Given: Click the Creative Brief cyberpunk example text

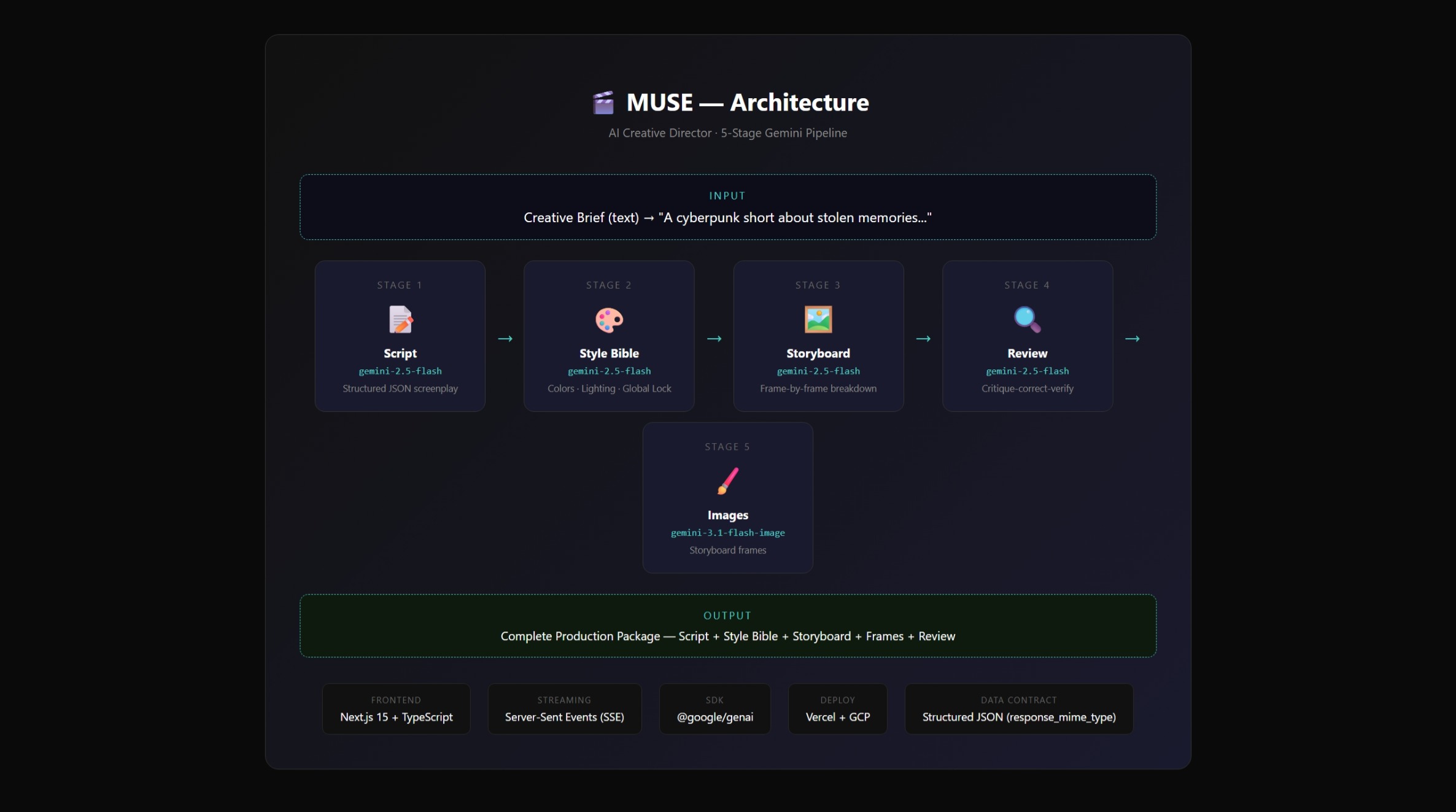Looking at the screenshot, I should (728, 218).
